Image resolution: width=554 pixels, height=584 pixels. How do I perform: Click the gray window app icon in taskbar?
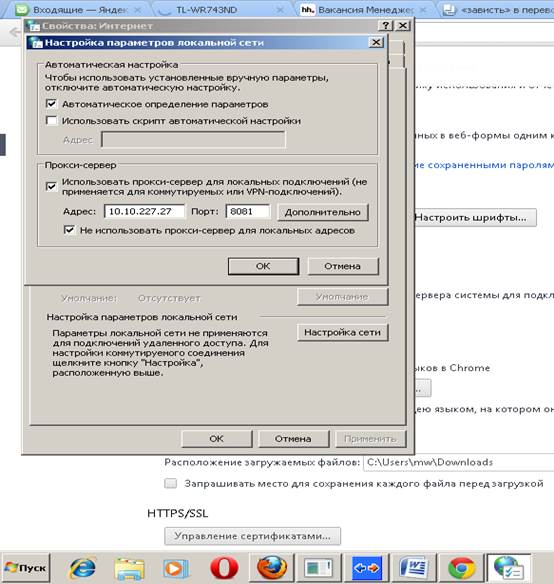(319, 568)
